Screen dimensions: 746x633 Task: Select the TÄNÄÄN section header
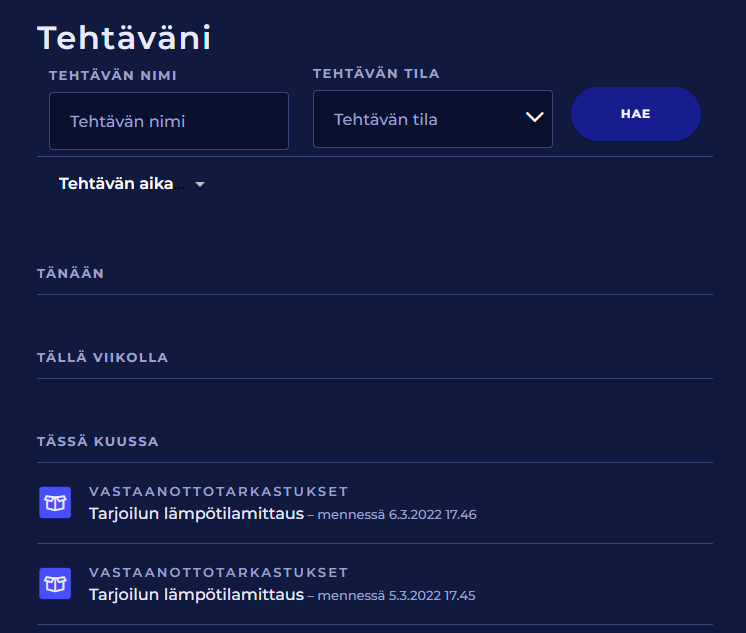point(70,273)
